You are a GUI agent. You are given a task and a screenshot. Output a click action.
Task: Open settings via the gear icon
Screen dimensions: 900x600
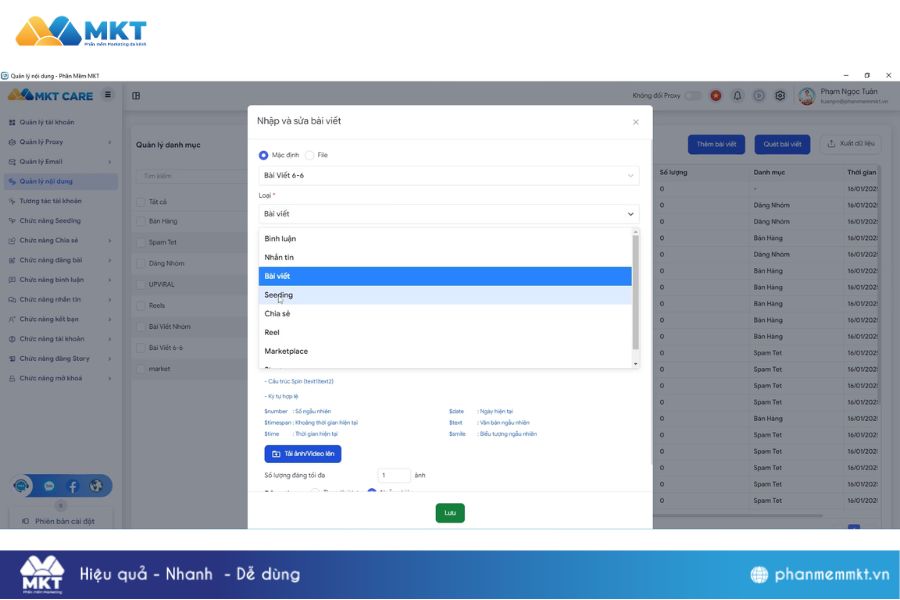click(x=780, y=96)
